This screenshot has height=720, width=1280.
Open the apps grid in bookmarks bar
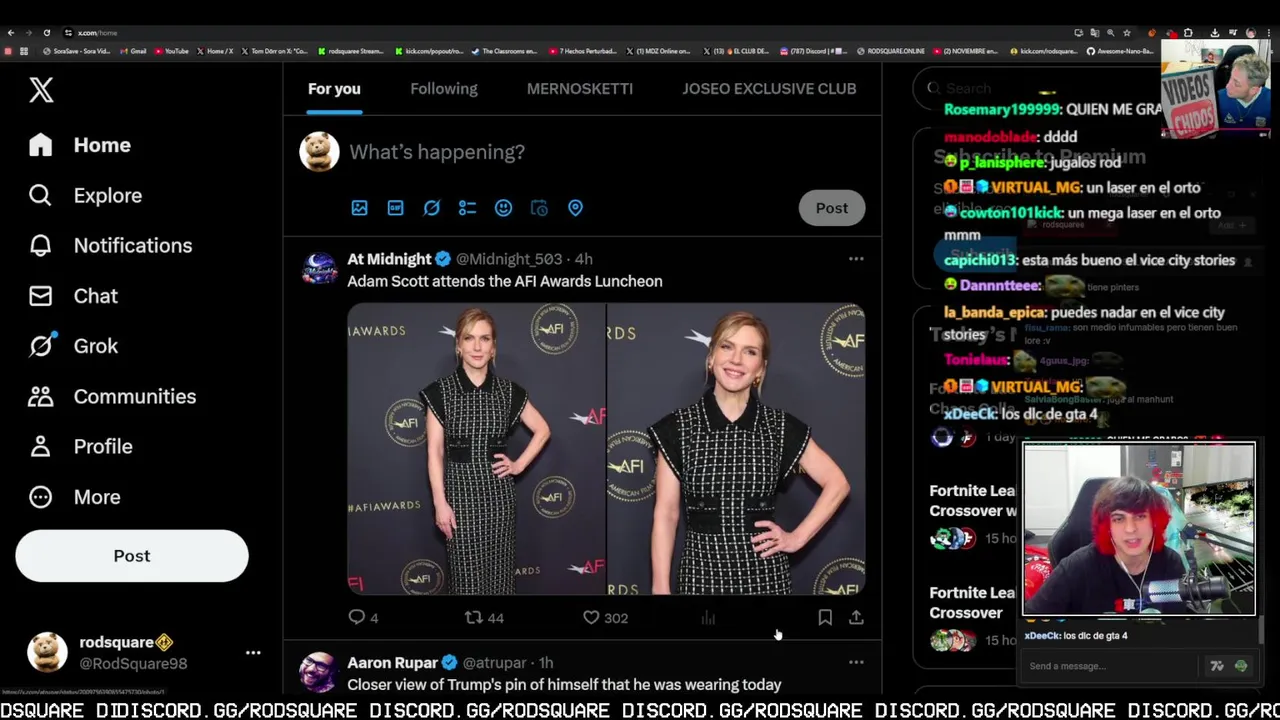click(x=24, y=51)
